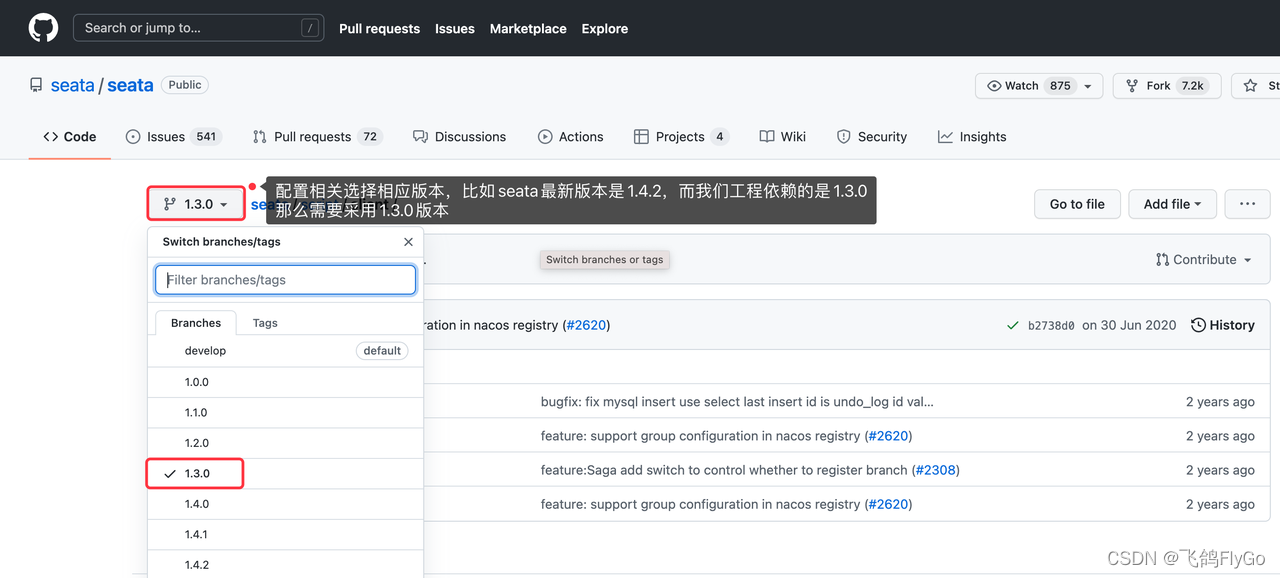Switch to the Tags tab in branch dialog
1280x578 pixels.
pyautogui.click(x=264, y=322)
